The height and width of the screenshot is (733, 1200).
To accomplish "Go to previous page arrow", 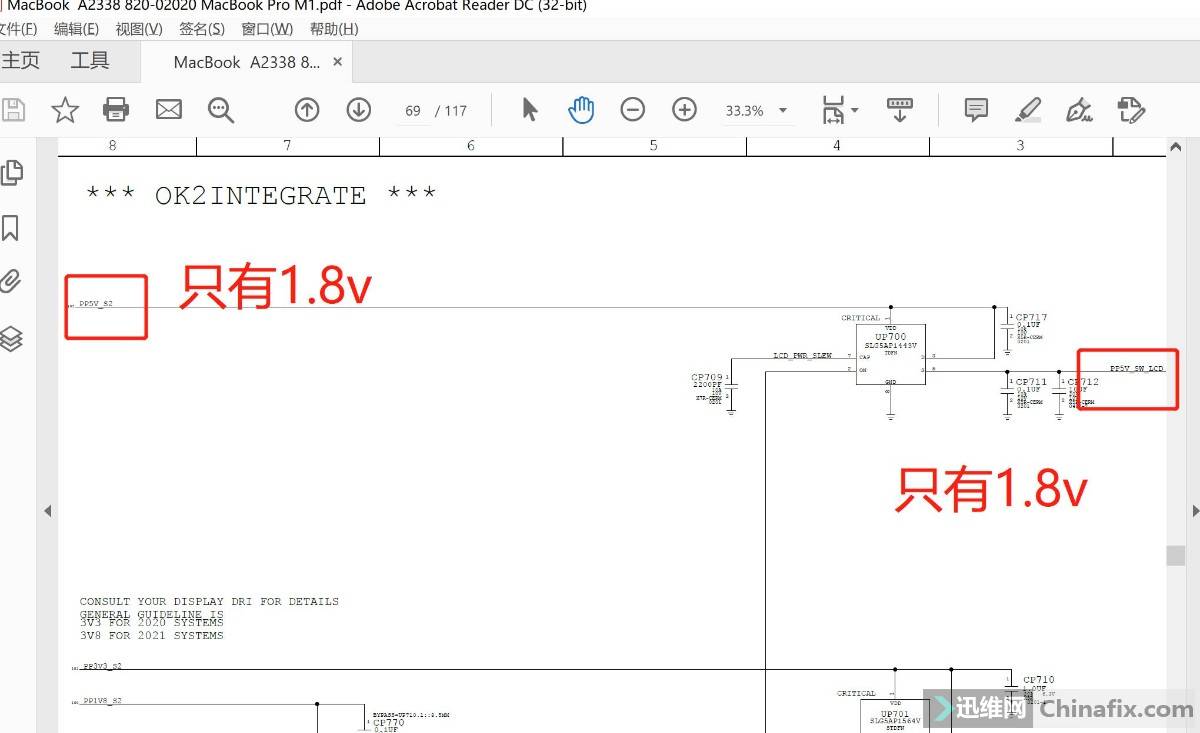I will point(307,110).
